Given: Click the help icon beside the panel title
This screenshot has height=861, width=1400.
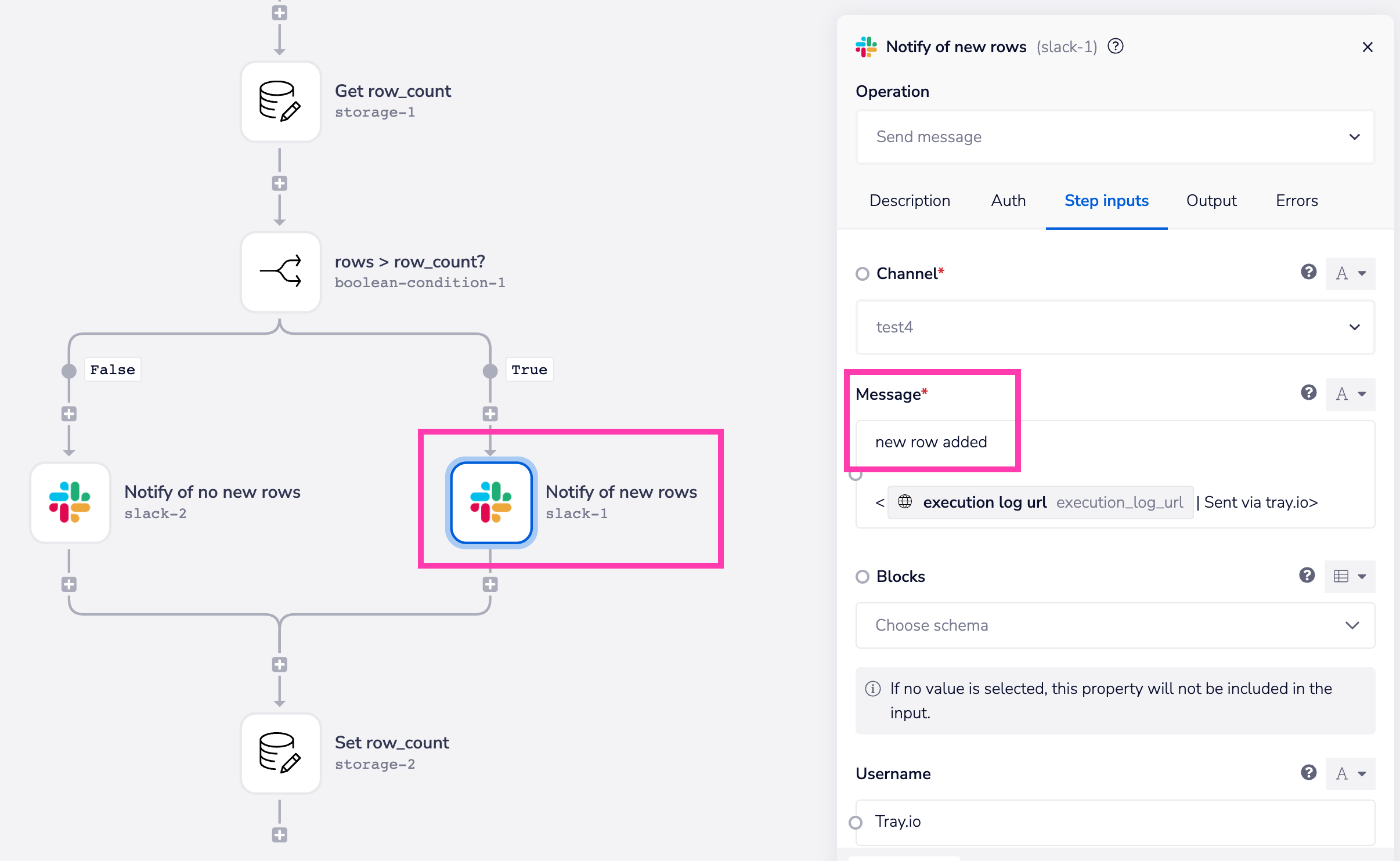Looking at the screenshot, I should pyautogui.click(x=1115, y=46).
